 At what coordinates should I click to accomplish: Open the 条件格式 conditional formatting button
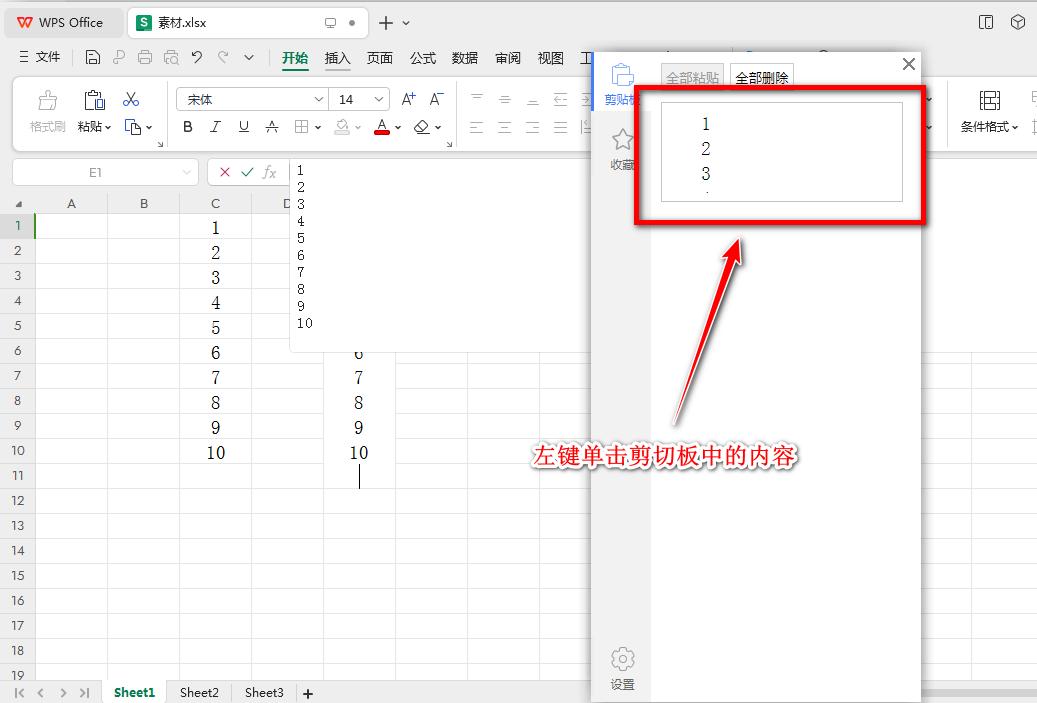[x=989, y=111]
